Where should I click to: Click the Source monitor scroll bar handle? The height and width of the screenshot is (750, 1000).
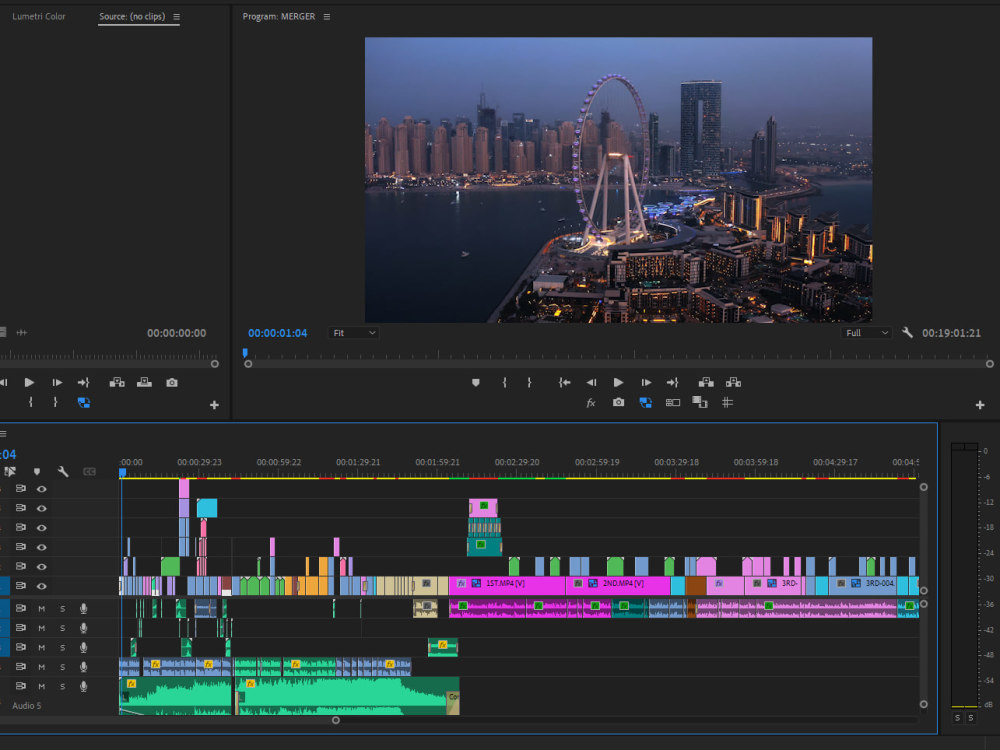pyautogui.click(x=215, y=364)
